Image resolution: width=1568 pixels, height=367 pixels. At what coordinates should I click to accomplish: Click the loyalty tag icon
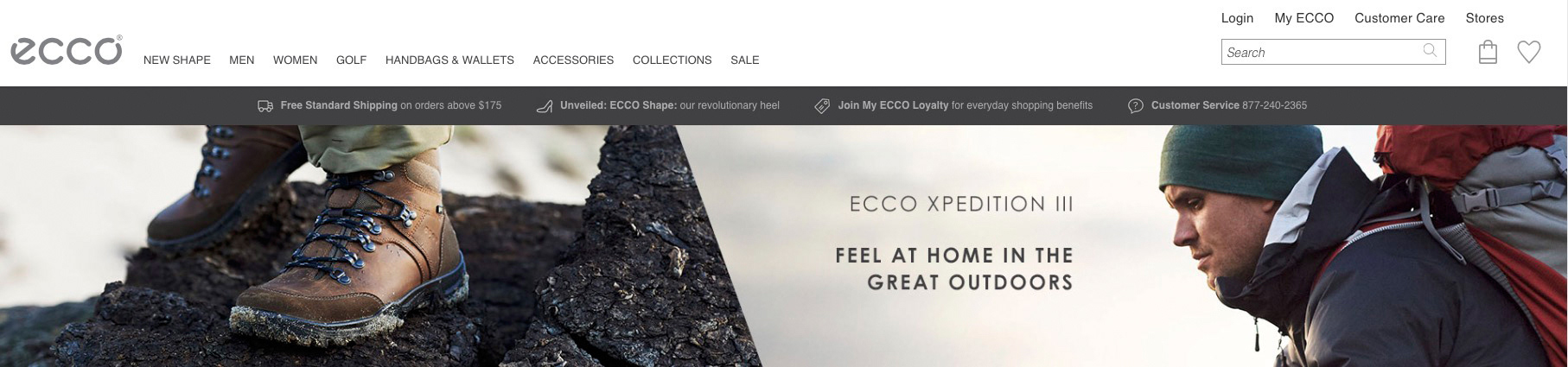point(823,106)
